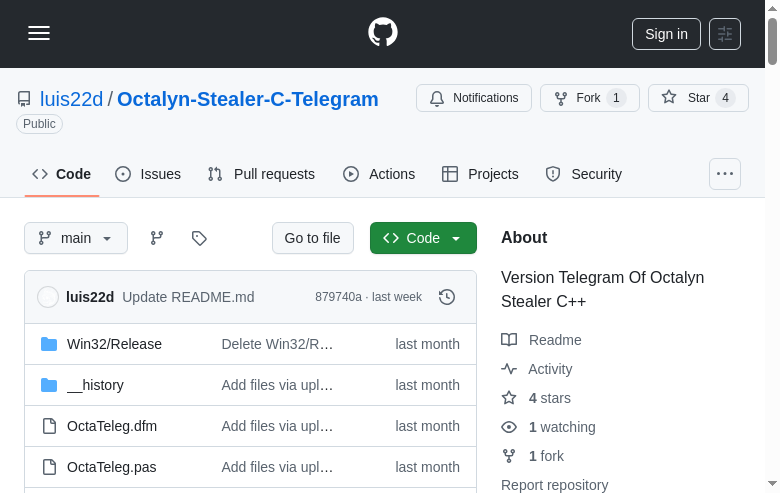Click the page vertical scrollbar thumb
Screen dimensions: 780x493
[x=773, y=41]
